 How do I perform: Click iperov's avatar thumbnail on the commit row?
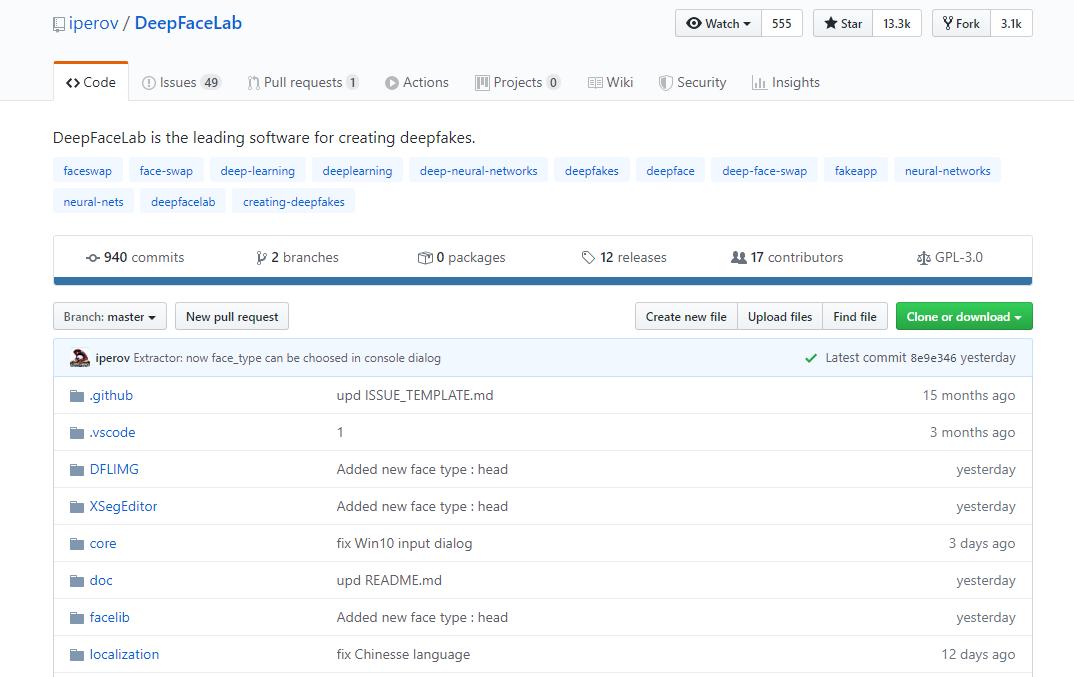point(80,358)
